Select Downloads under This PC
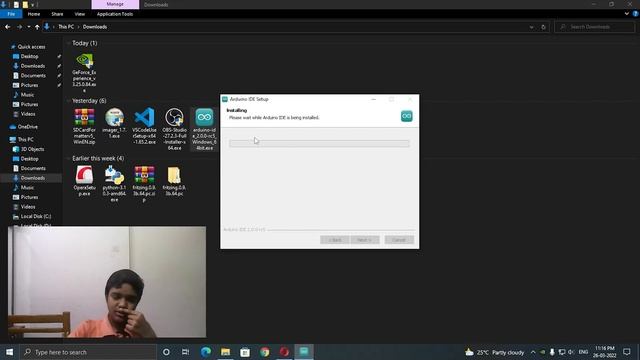 pyautogui.click(x=33, y=178)
